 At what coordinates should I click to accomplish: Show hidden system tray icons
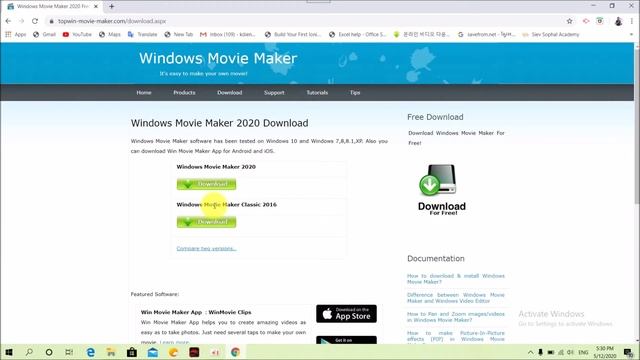[x=530, y=352]
